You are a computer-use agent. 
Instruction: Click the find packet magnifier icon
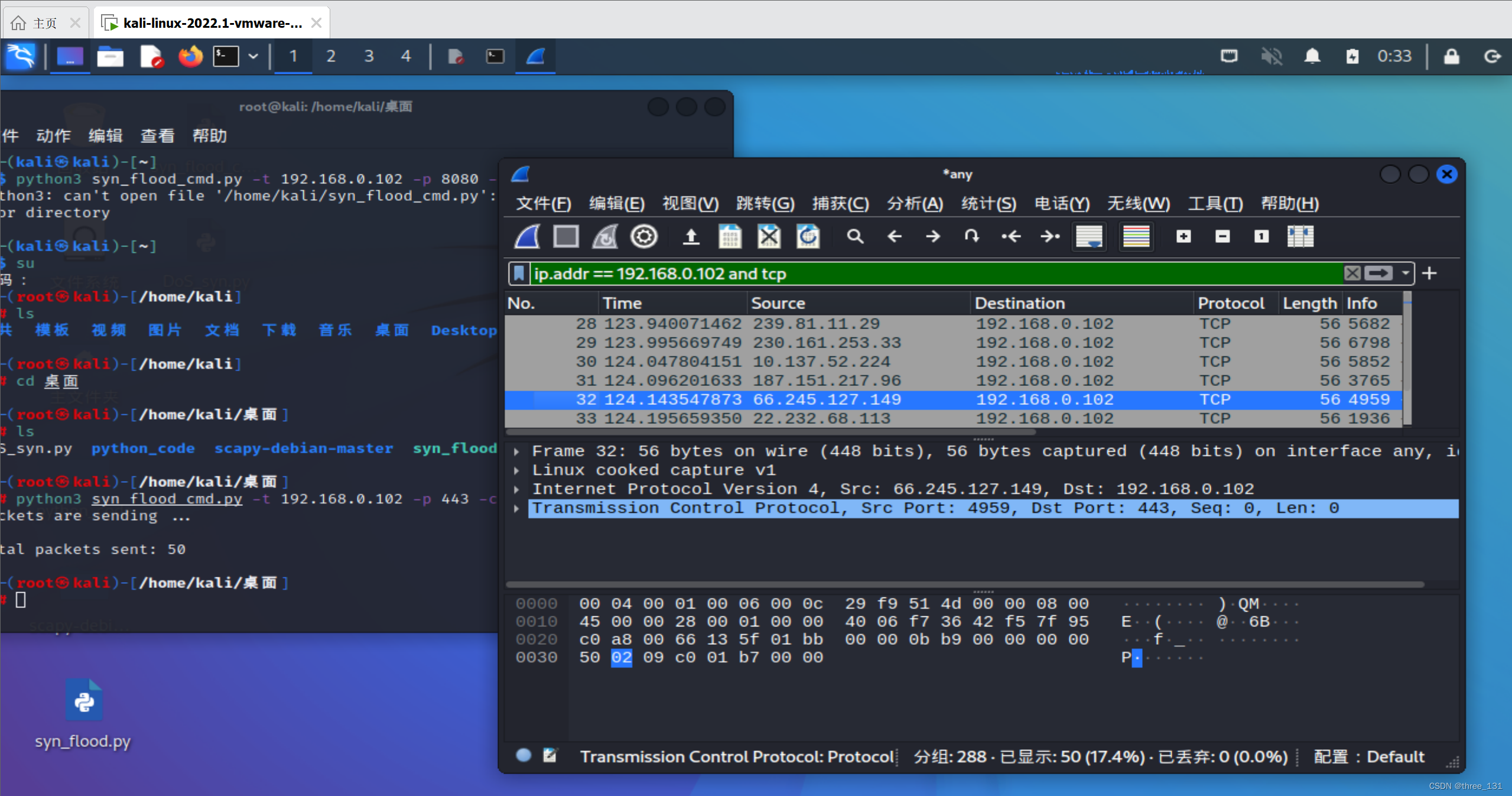coord(854,237)
